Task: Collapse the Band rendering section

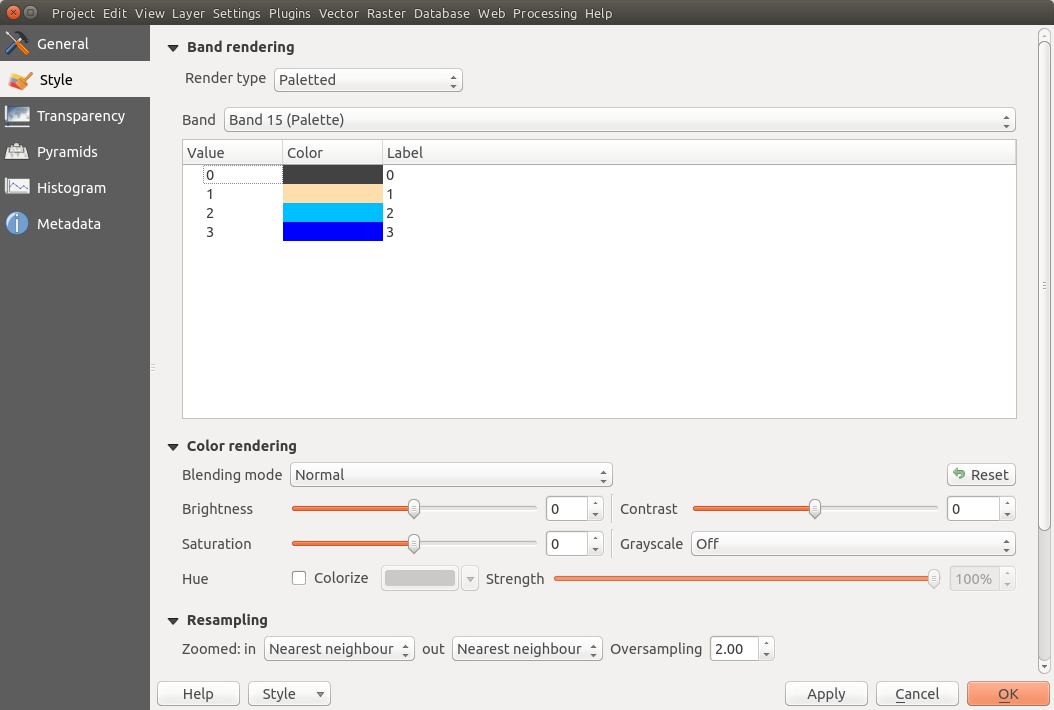Action: [172, 47]
